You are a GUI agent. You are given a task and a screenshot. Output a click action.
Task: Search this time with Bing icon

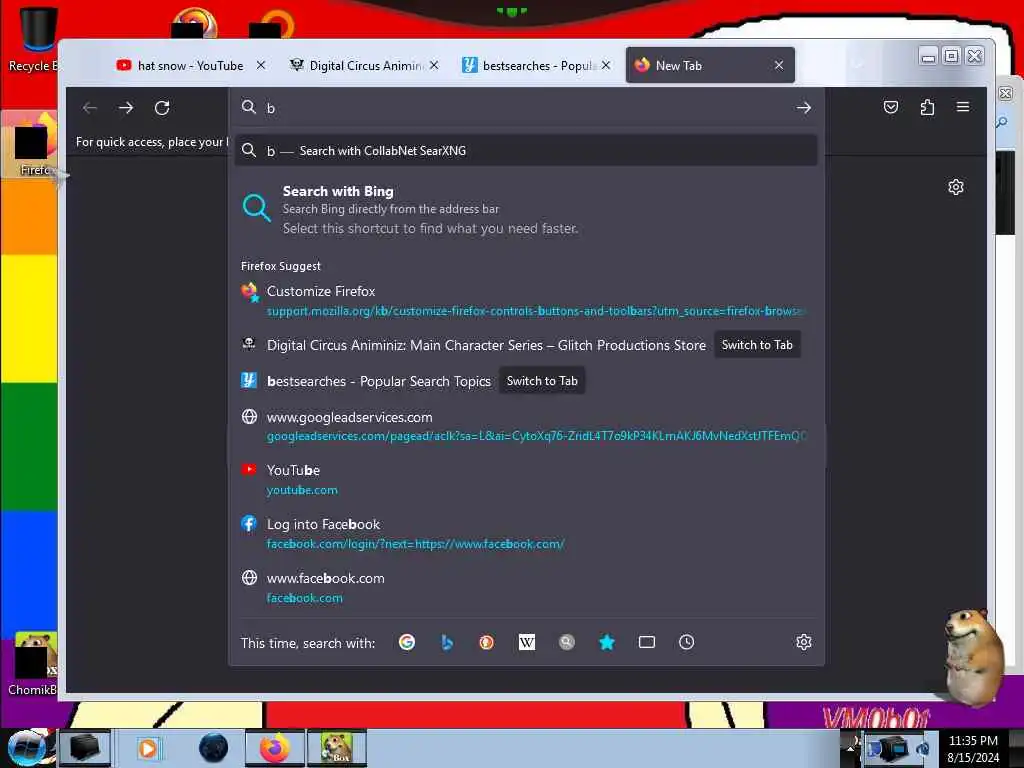click(447, 643)
